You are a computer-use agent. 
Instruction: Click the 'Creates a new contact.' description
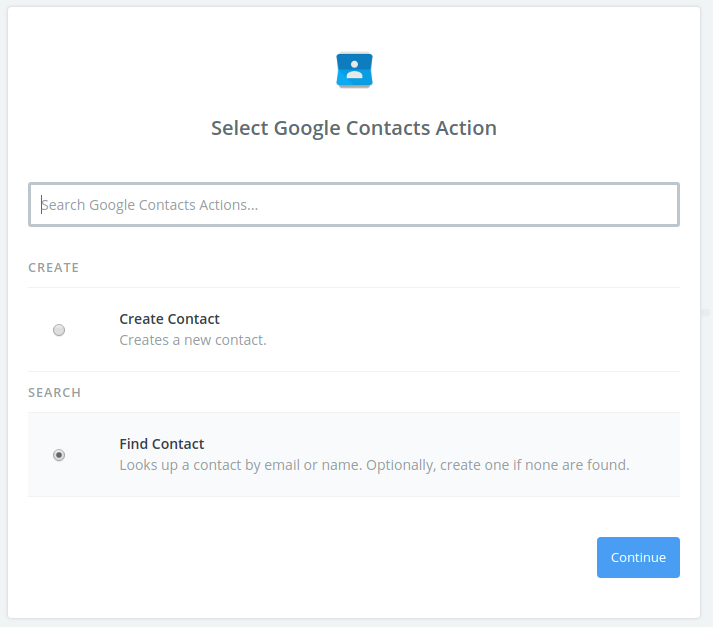tap(192, 340)
